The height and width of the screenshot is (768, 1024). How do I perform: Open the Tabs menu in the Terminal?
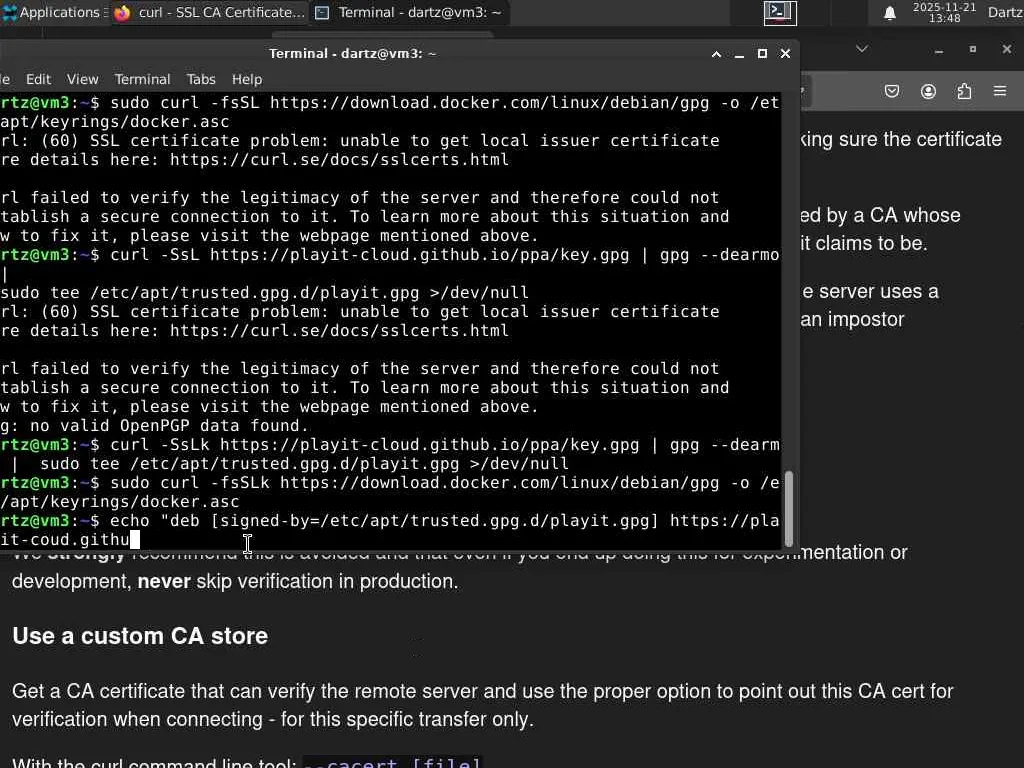200,79
